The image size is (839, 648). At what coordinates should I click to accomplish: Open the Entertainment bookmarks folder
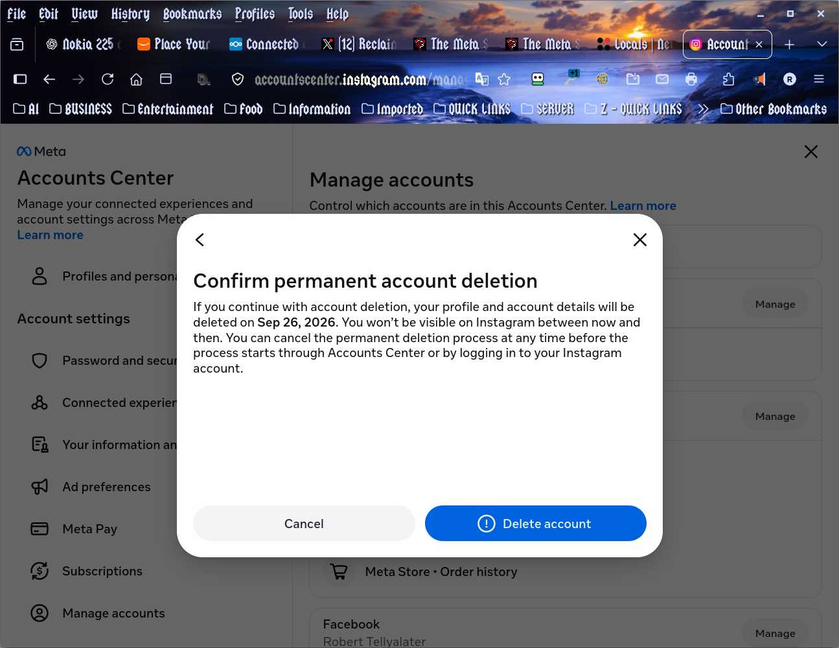pyautogui.click(x=168, y=109)
